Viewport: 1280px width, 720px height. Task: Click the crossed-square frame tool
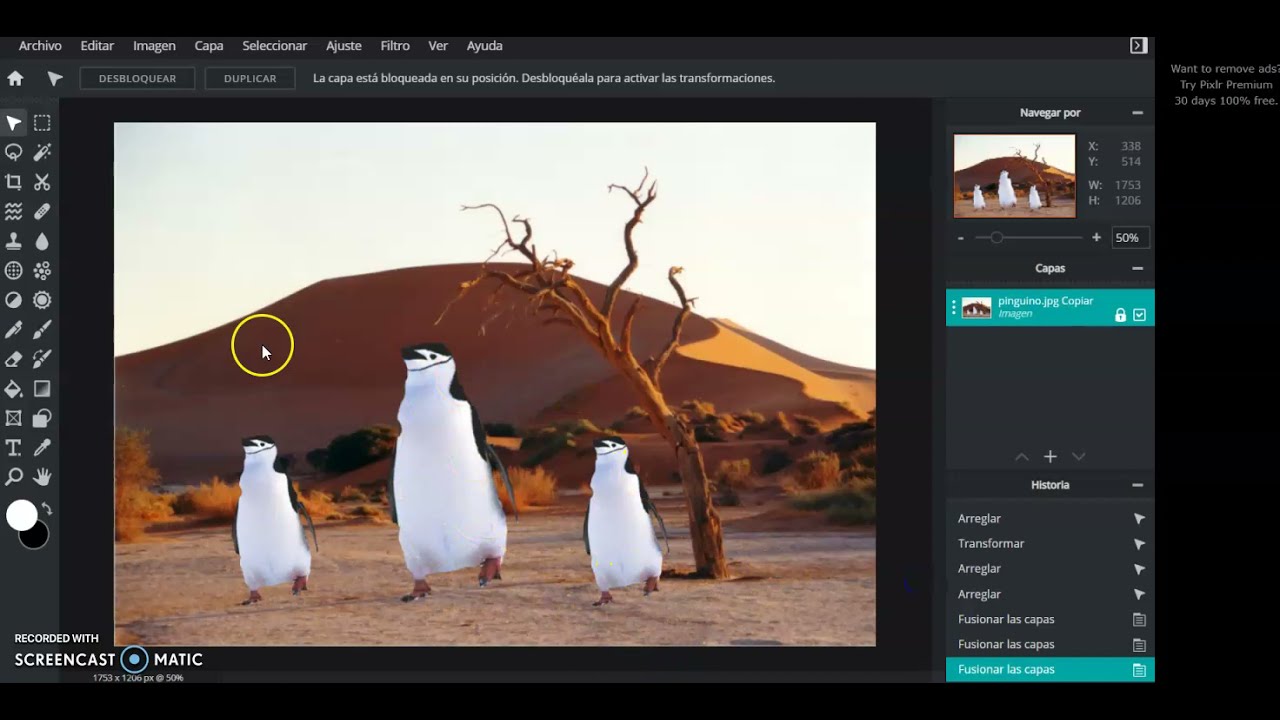pos(14,418)
